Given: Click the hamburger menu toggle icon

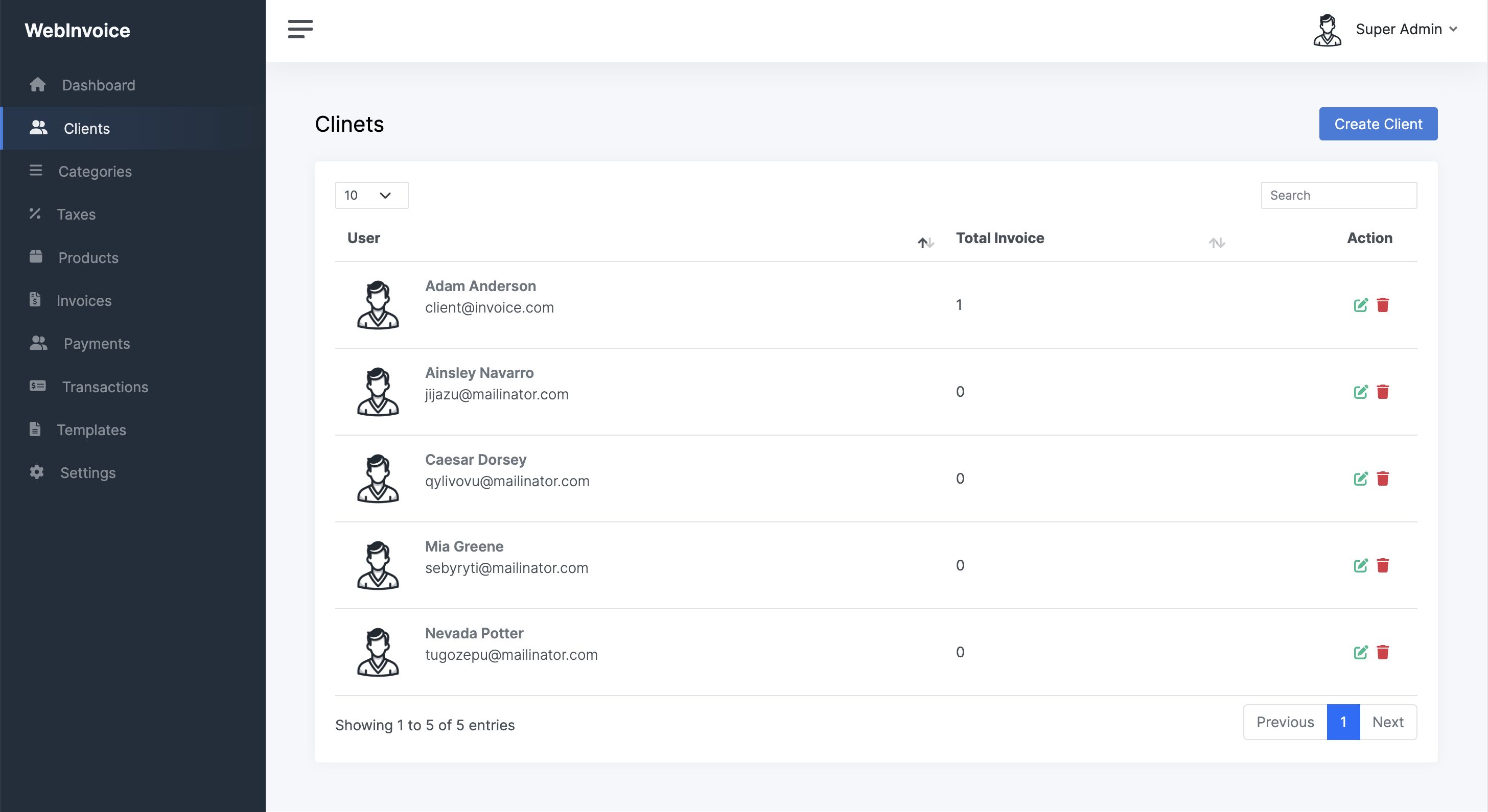Looking at the screenshot, I should click(x=300, y=29).
